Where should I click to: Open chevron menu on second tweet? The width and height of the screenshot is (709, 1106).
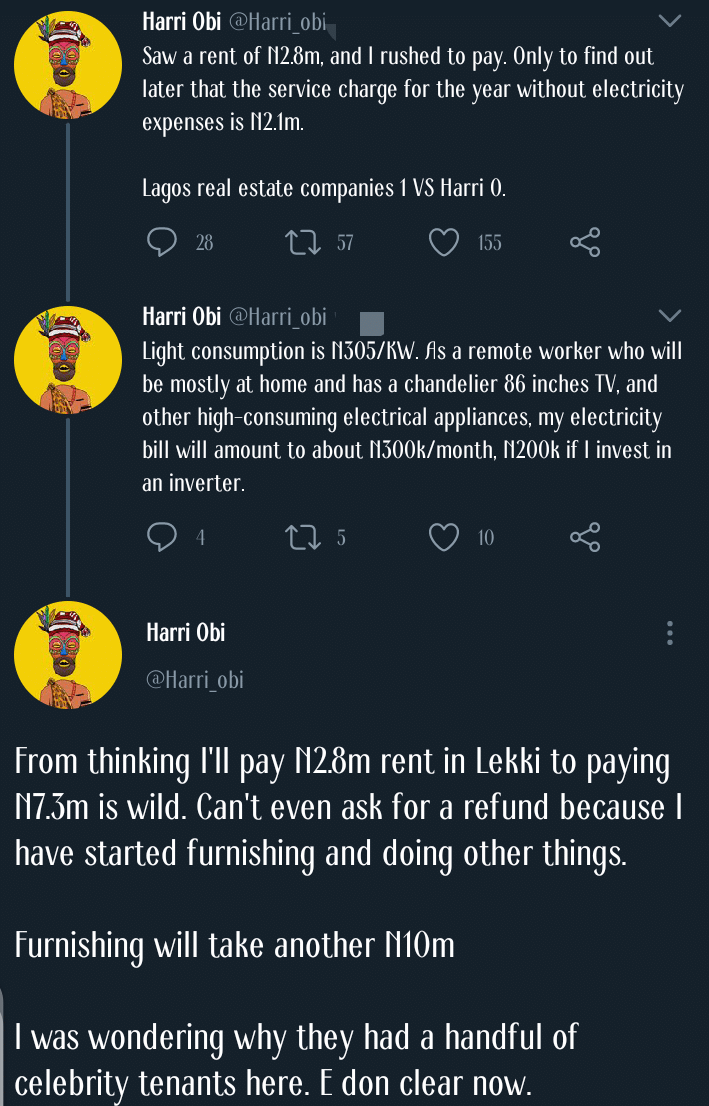[669, 316]
